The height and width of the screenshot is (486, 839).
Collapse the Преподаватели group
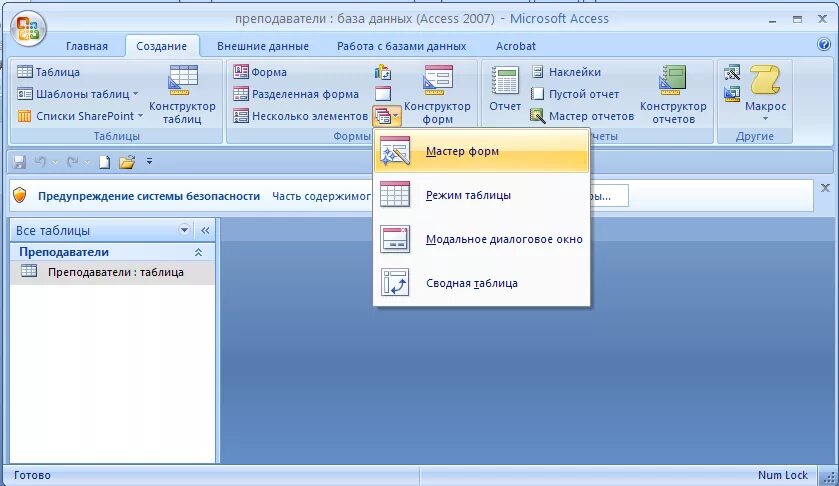click(x=199, y=252)
